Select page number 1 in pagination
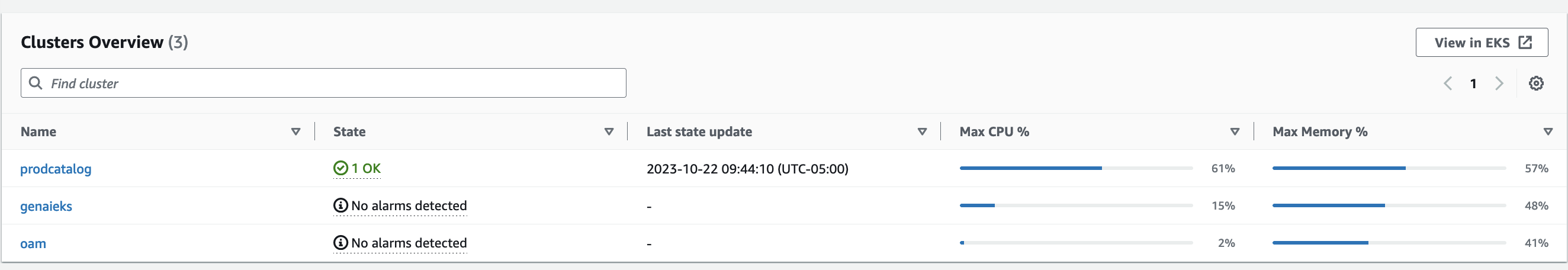Screen dimensions: 1568x270 click(1473, 83)
